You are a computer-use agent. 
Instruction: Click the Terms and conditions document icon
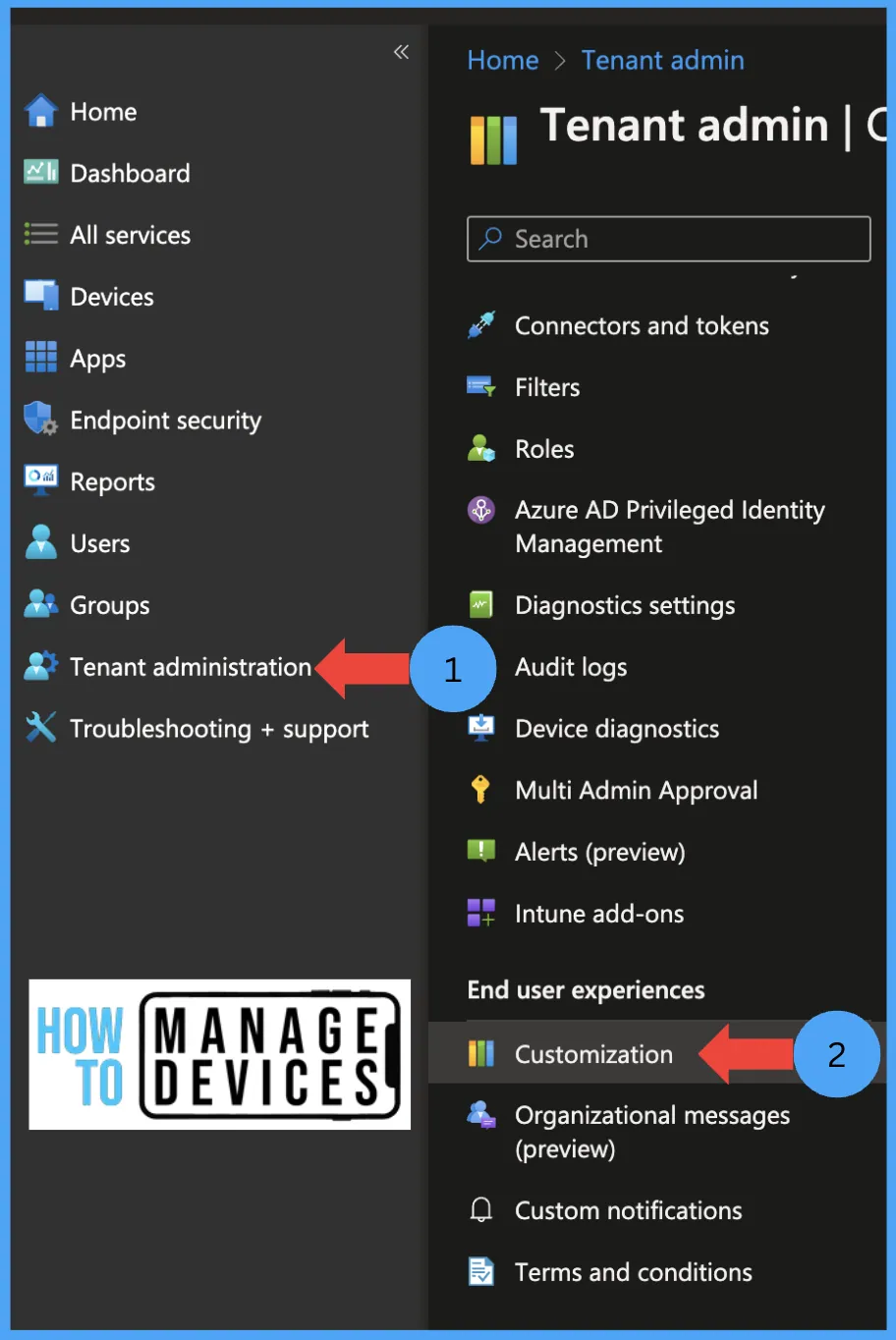point(481,1271)
